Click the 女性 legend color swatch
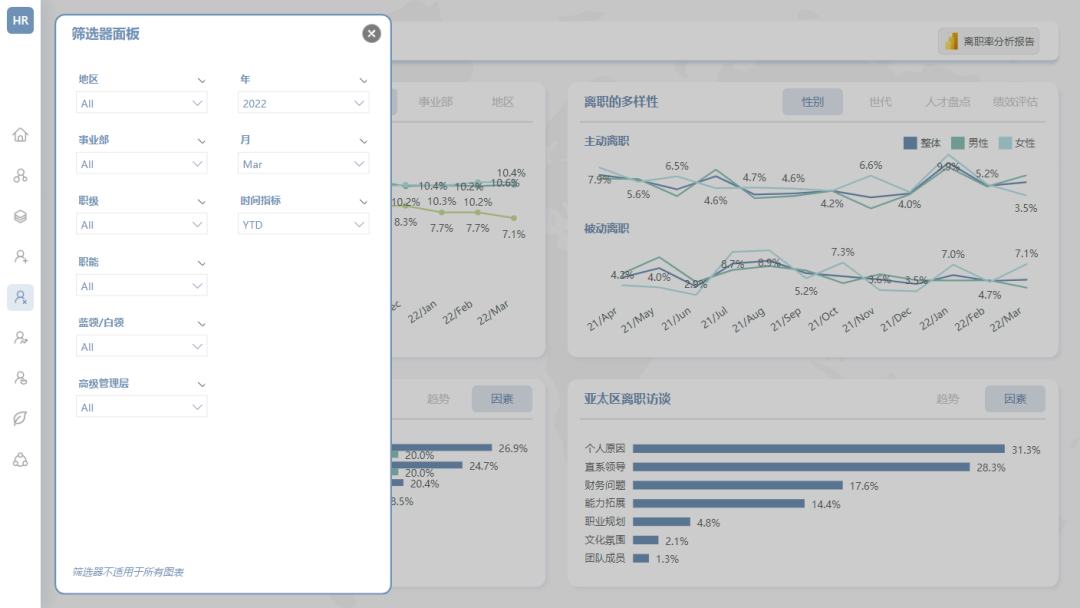 [x=1005, y=143]
